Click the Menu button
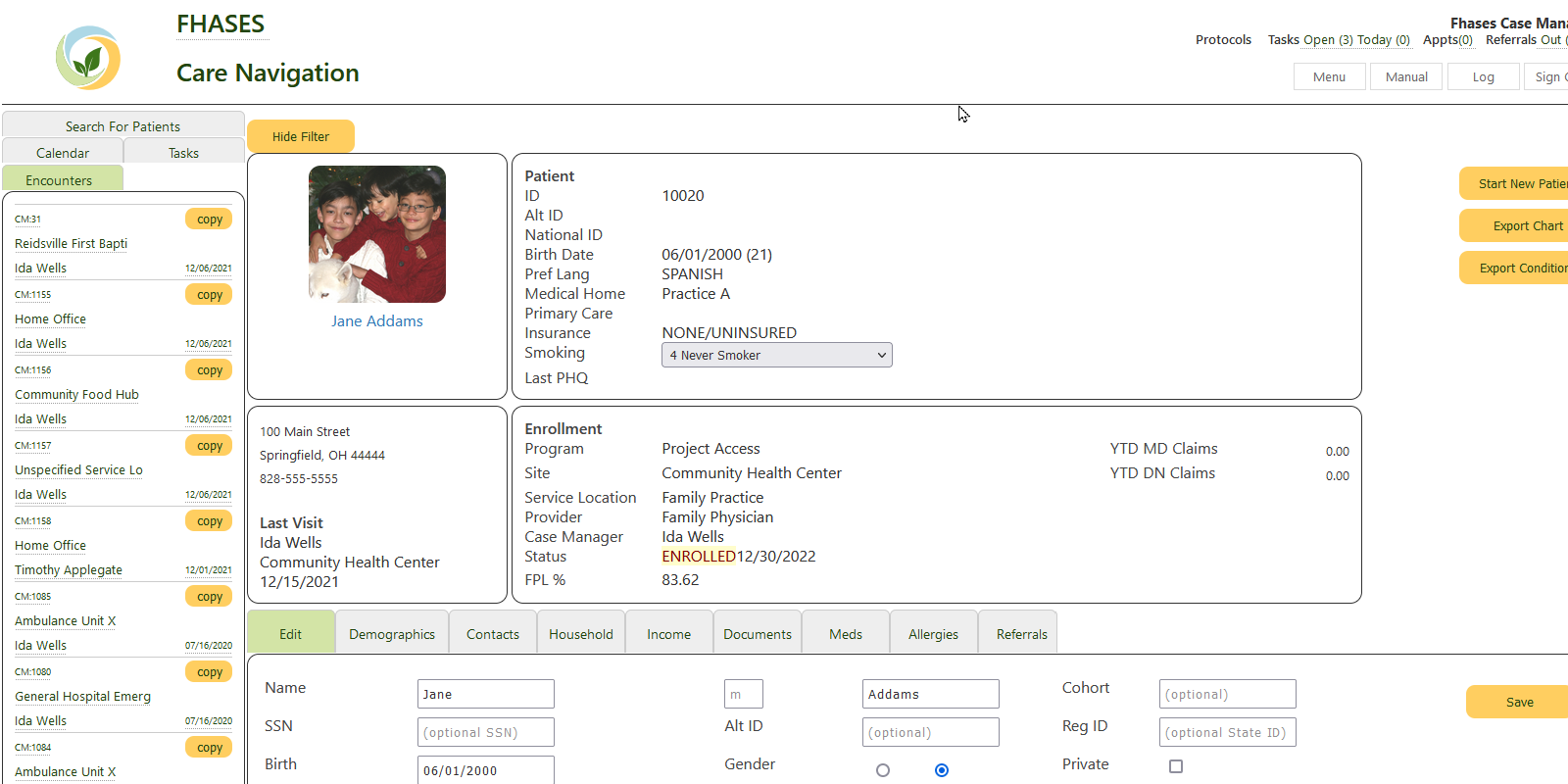The image size is (1568, 784). (x=1329, y=76)
